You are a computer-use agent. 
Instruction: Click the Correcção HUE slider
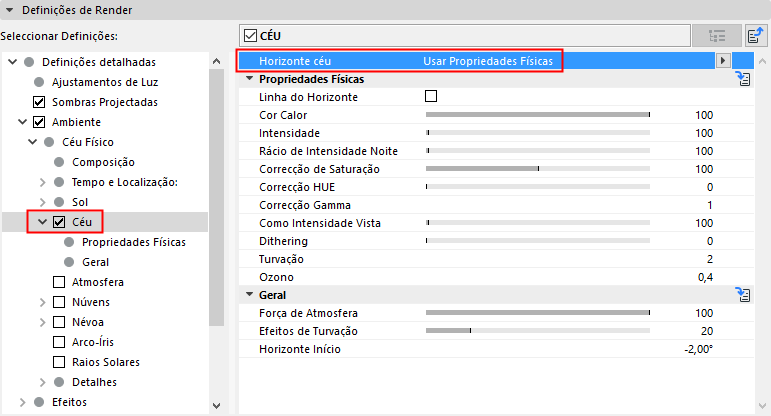(538, 187)
